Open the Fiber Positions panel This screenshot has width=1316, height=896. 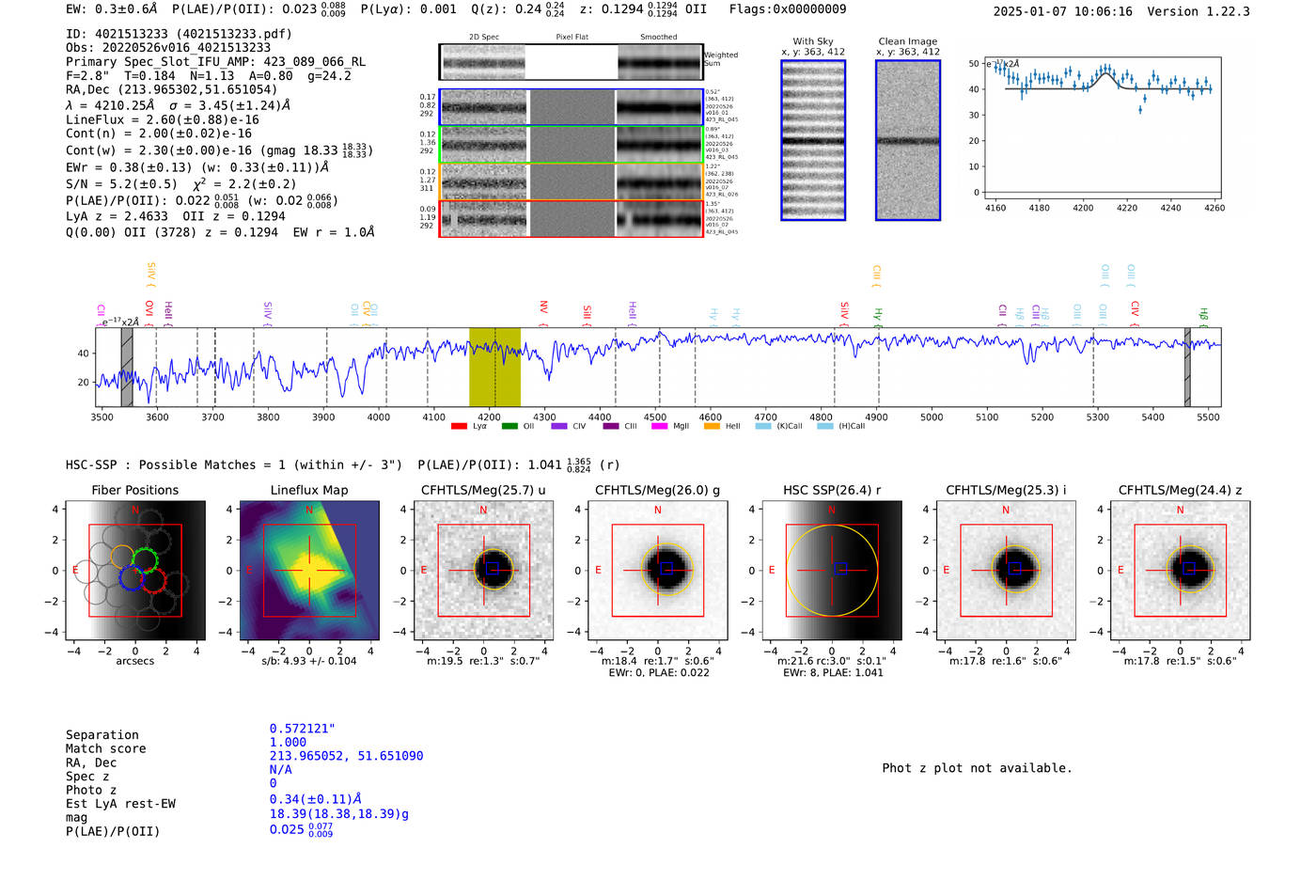click(134, 570)
